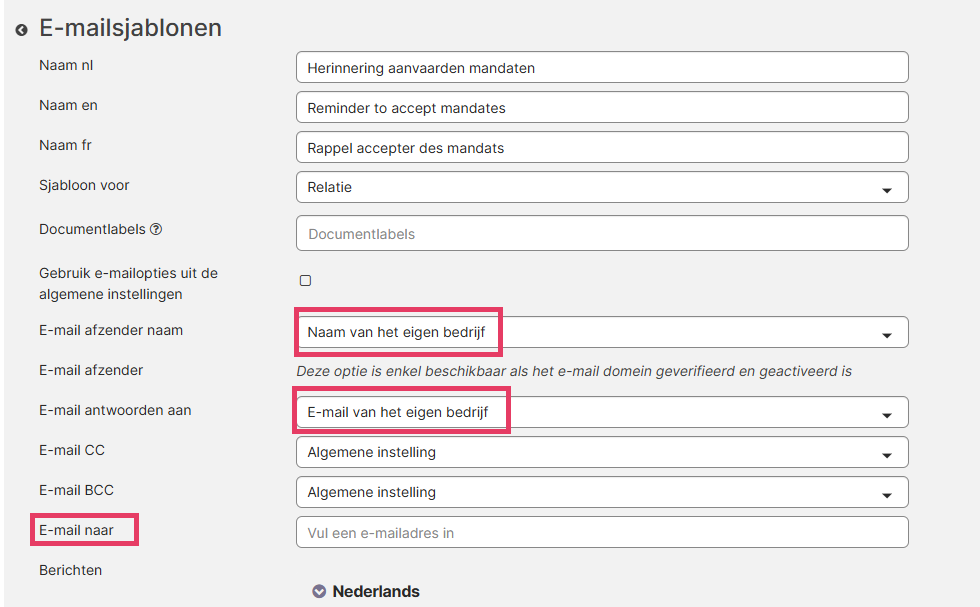Open the Relatie template type dropdown

(602, 187)
